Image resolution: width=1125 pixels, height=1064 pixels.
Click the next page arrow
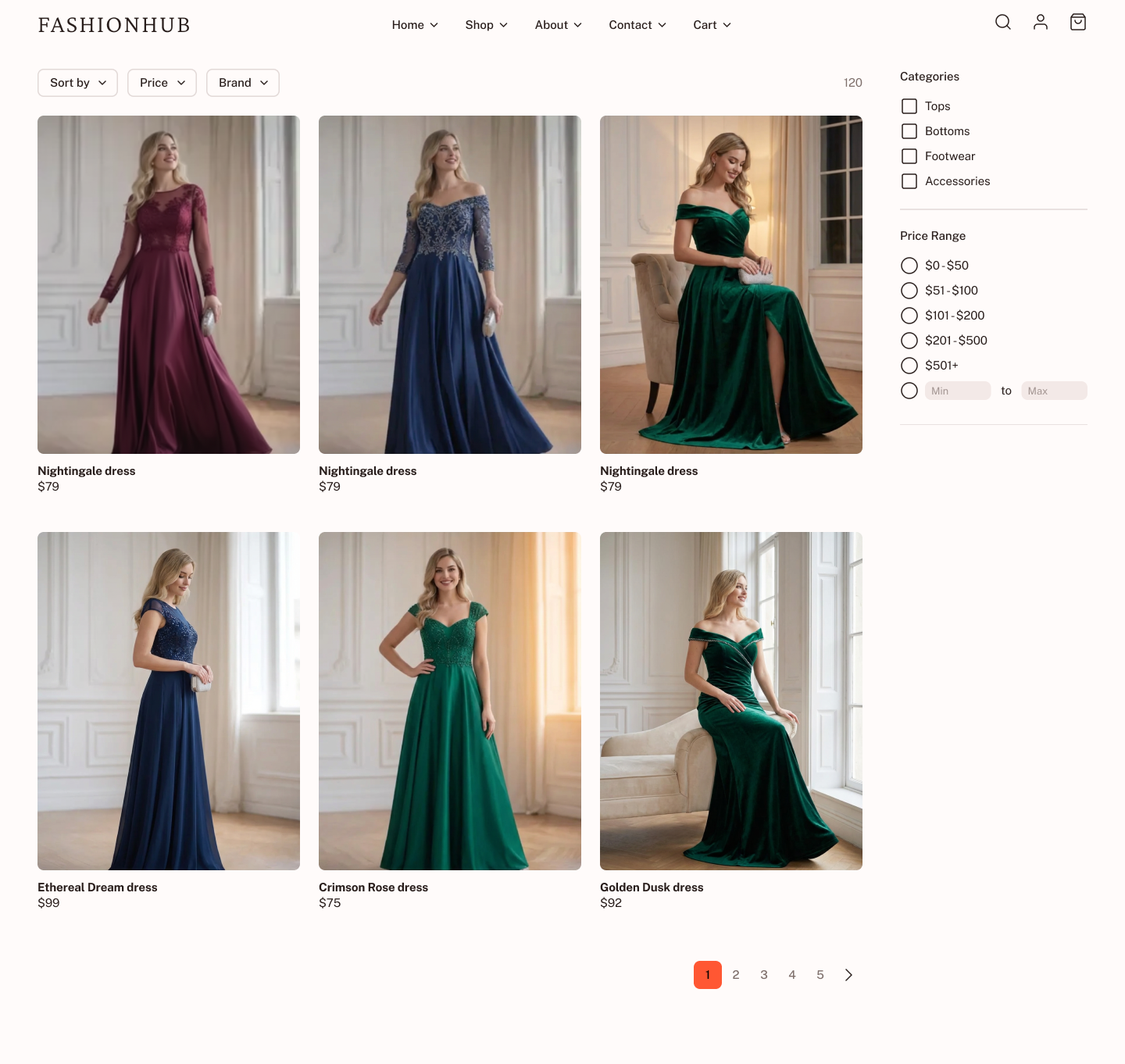[848, 974]
